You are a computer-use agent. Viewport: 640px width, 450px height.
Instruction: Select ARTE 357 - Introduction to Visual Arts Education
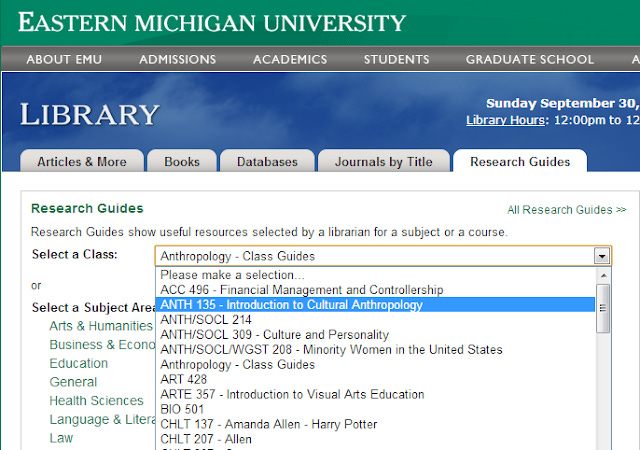tap(375, 394)
